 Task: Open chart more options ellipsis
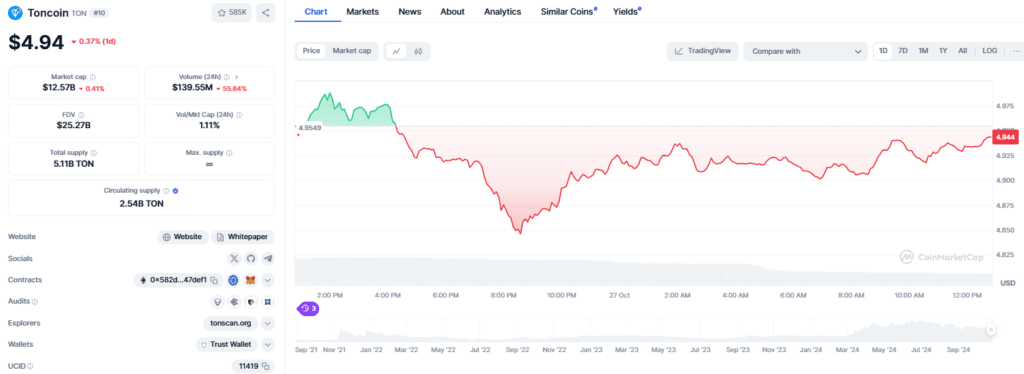1016,51
